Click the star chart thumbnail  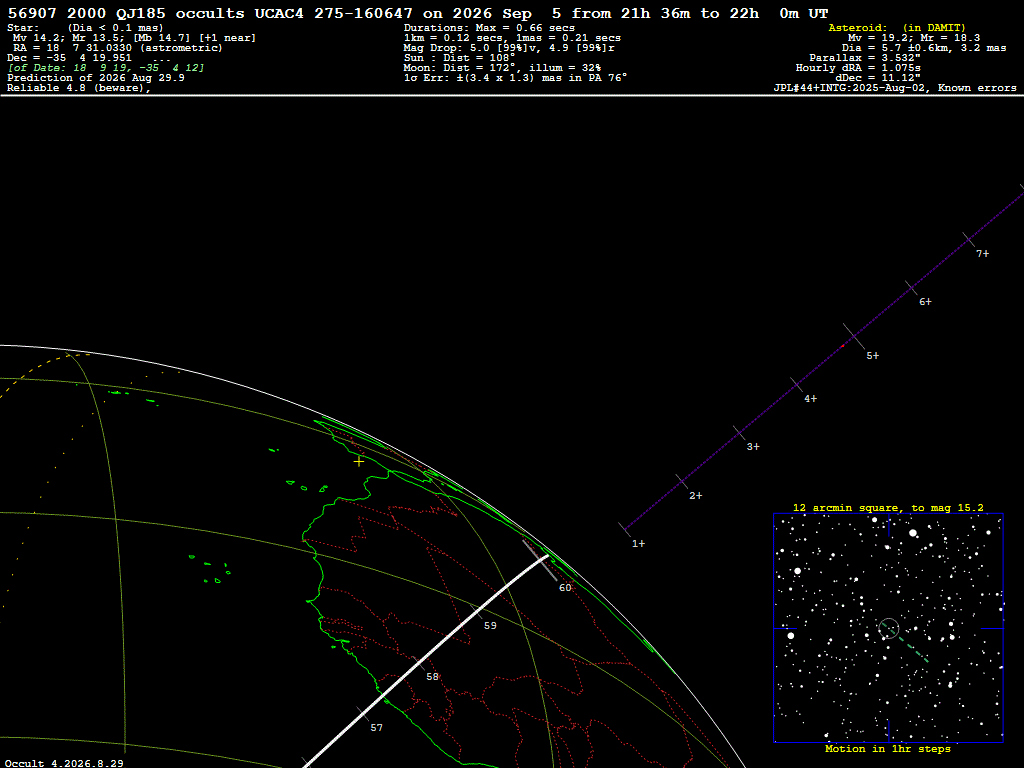[x=888, y=628]
